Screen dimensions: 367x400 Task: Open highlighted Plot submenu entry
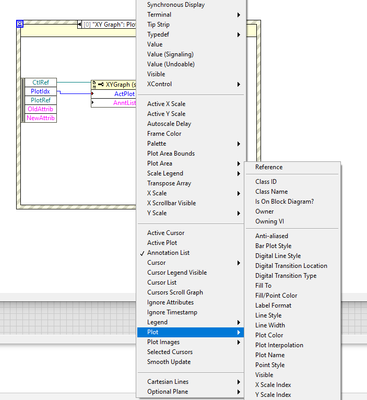pyautogui.click(x=191, y=332)
